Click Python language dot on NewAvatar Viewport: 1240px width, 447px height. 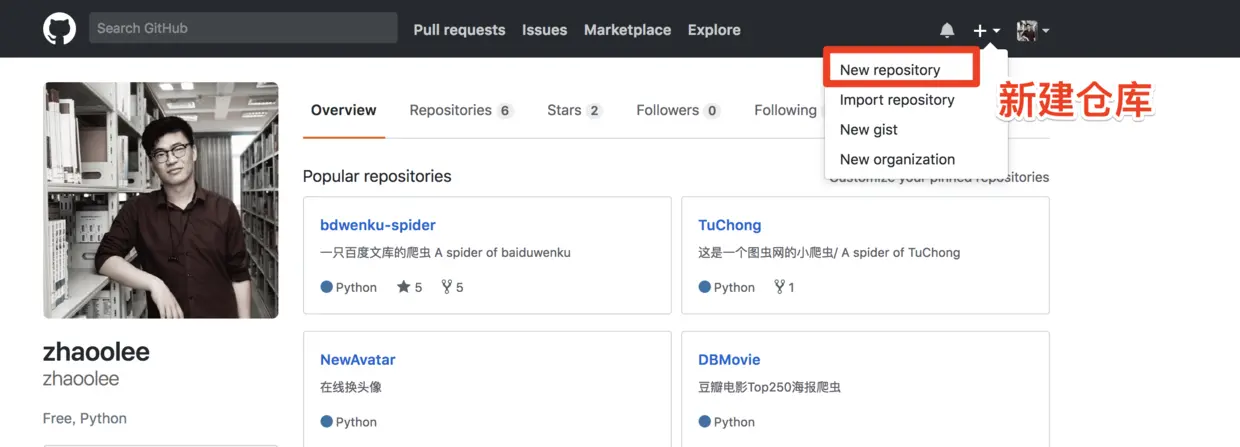(x=326, y=421)
